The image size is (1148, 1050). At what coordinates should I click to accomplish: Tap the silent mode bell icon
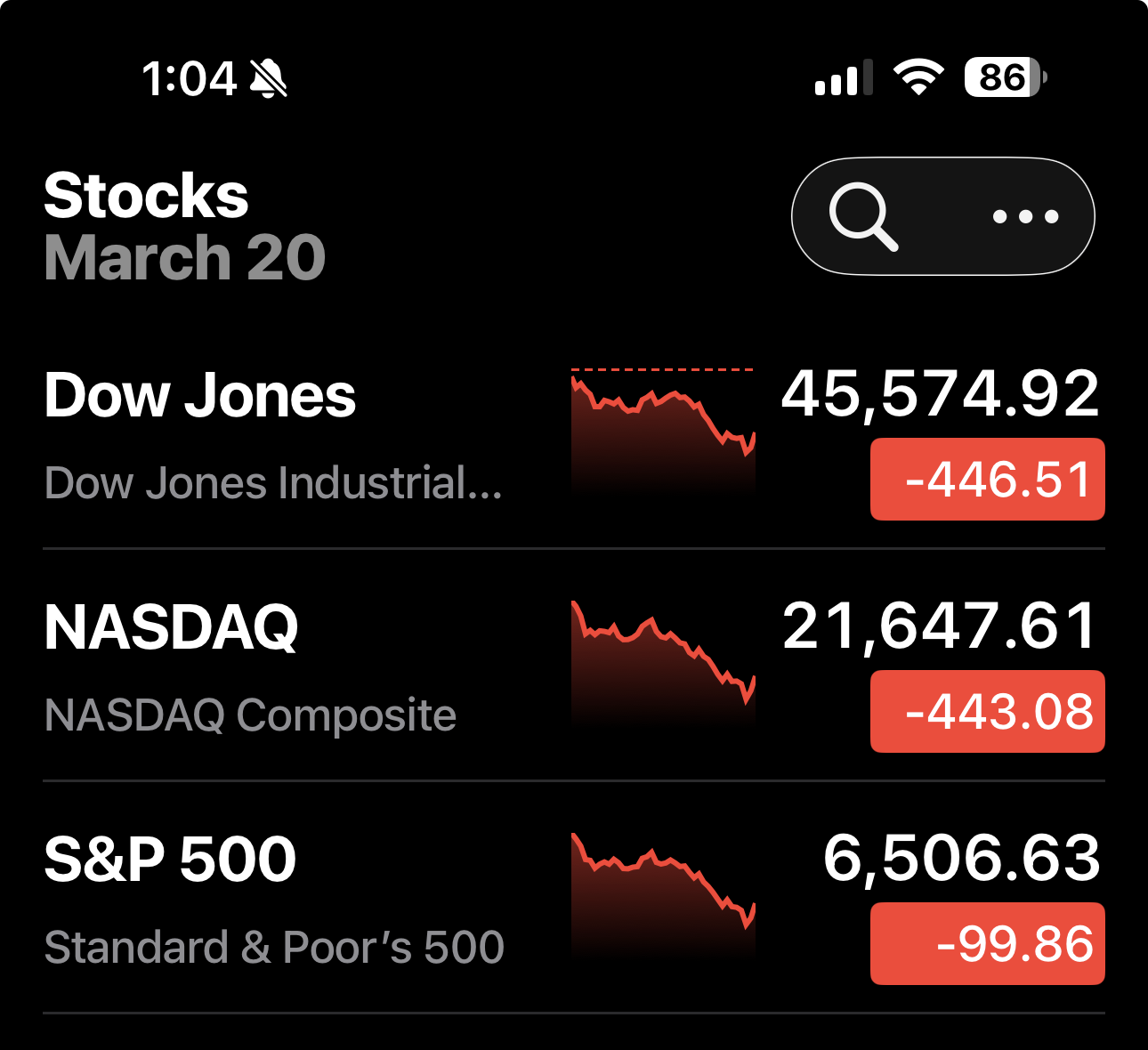pyautogui.click(x=268, y=78)
